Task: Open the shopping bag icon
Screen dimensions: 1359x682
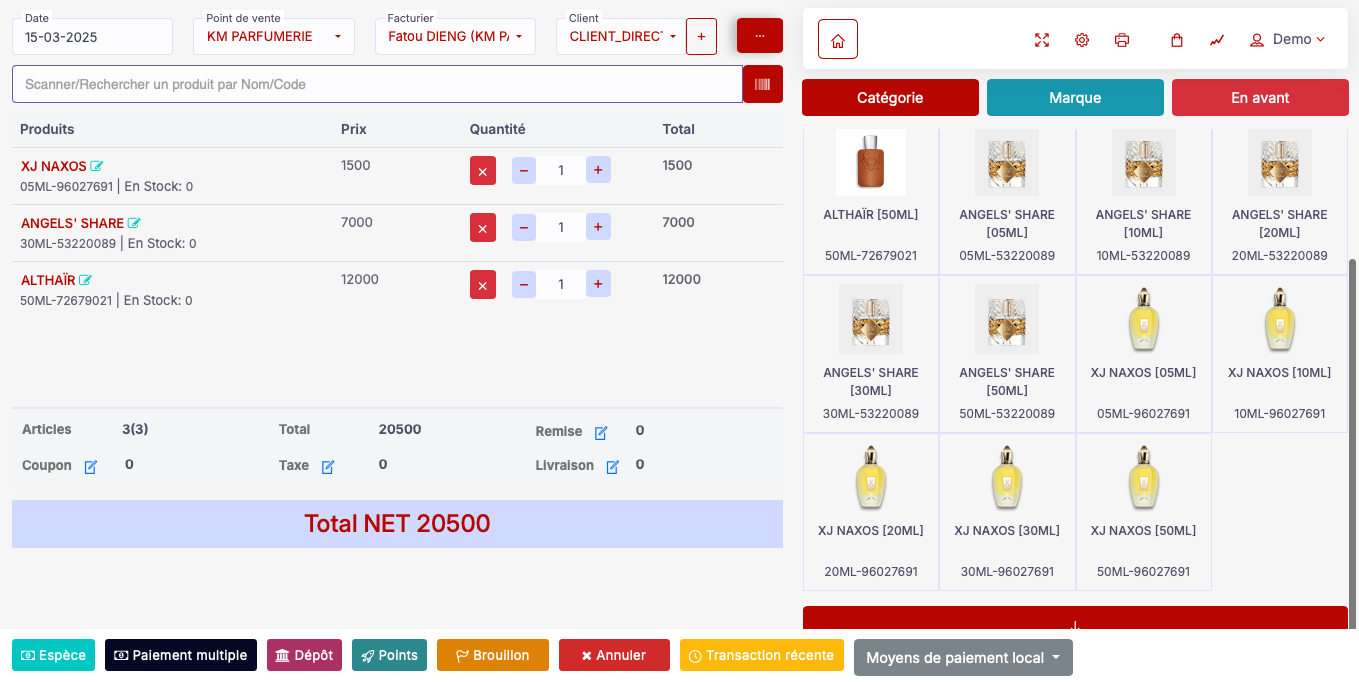Action: (x=1177, y=40)
